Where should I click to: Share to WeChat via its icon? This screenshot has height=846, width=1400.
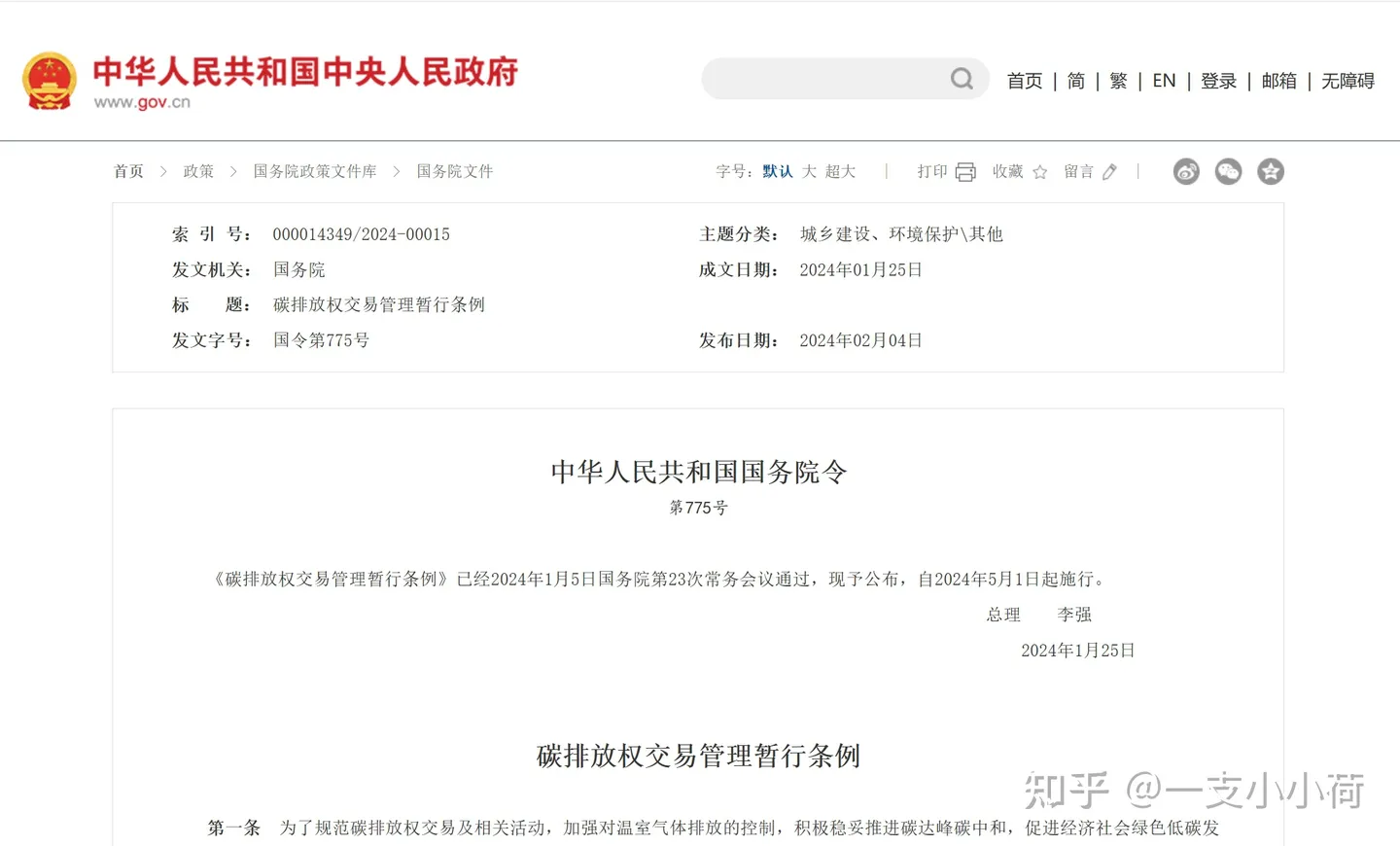click(x=1228, y=172)
